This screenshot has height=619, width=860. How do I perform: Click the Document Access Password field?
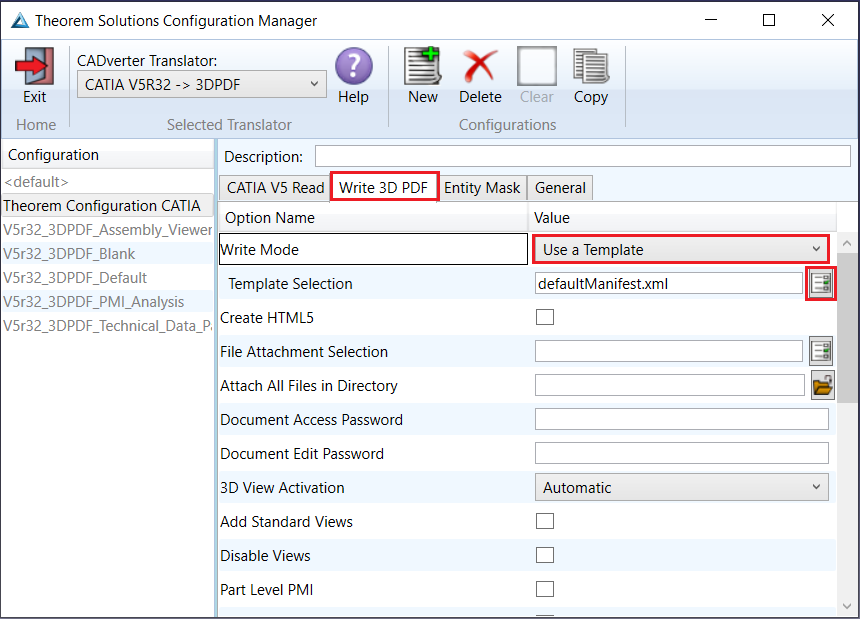pos(682,419)
